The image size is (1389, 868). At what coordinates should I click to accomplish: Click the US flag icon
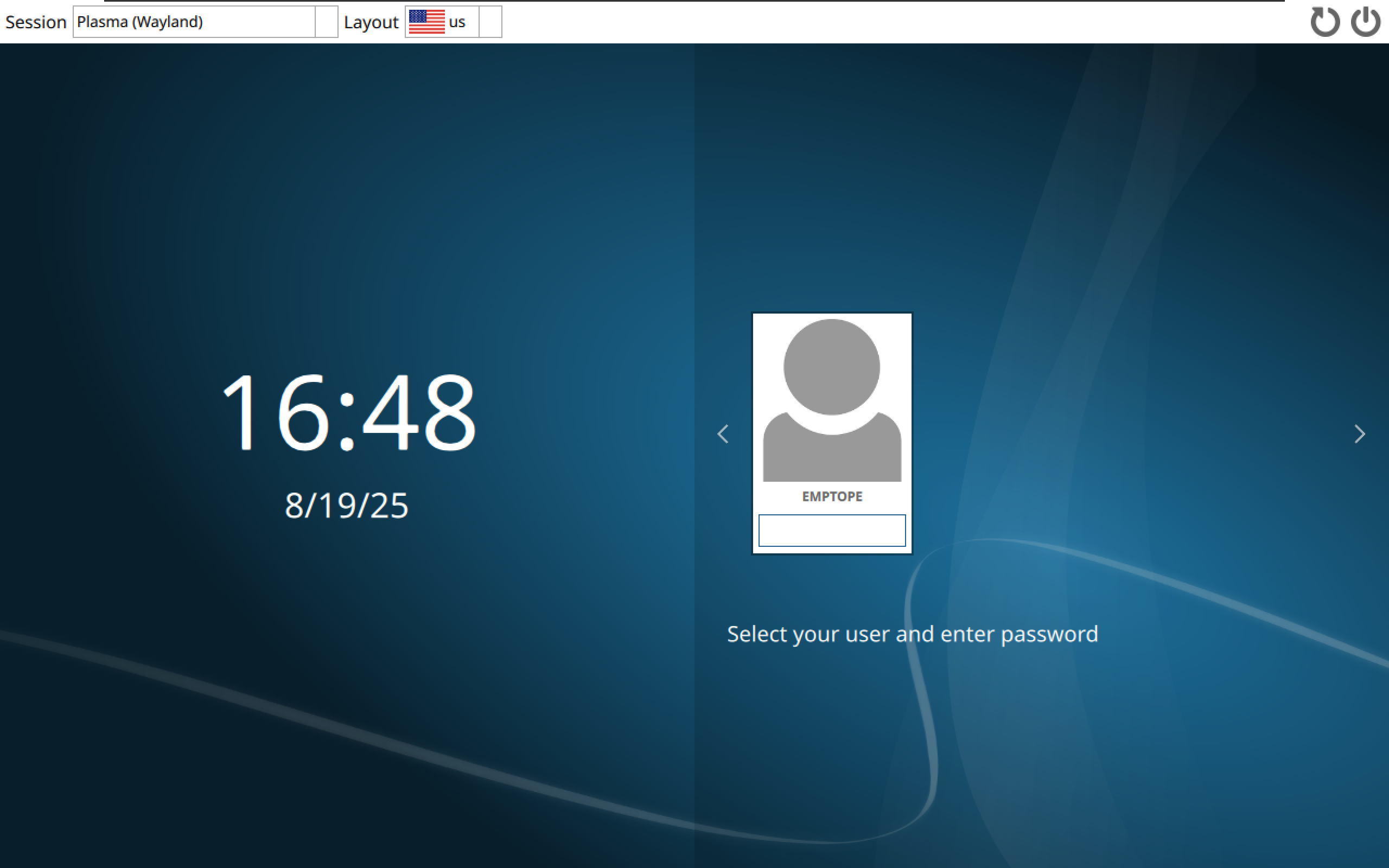click(426, 22)
